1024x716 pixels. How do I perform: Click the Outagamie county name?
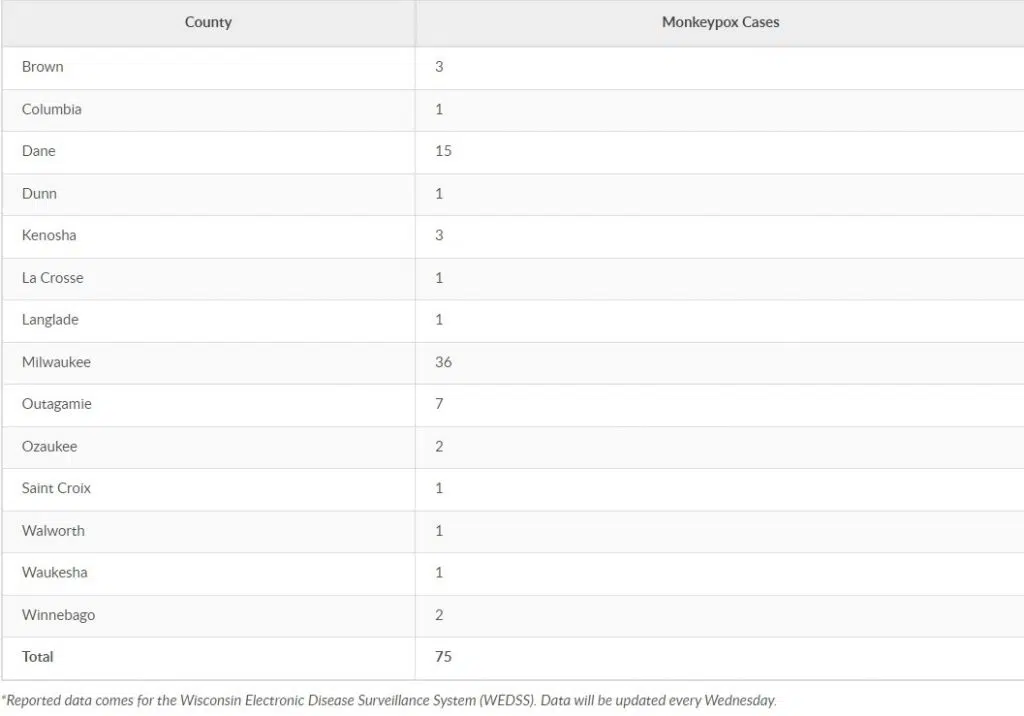click(57, 404)
